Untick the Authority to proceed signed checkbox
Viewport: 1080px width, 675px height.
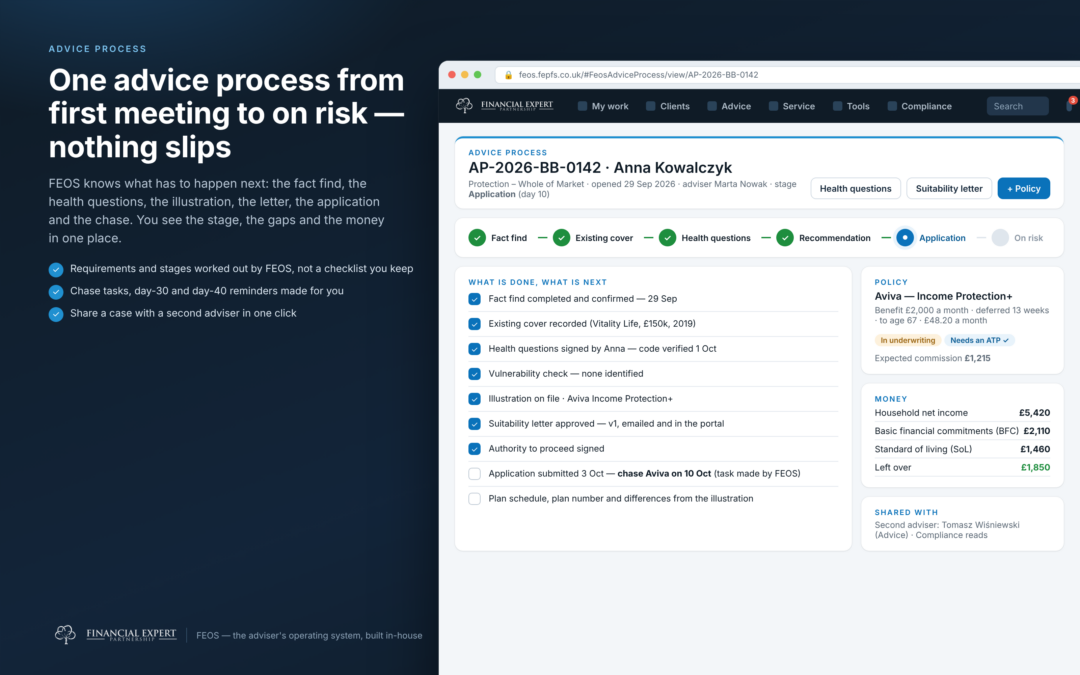(x=475, y=448)
